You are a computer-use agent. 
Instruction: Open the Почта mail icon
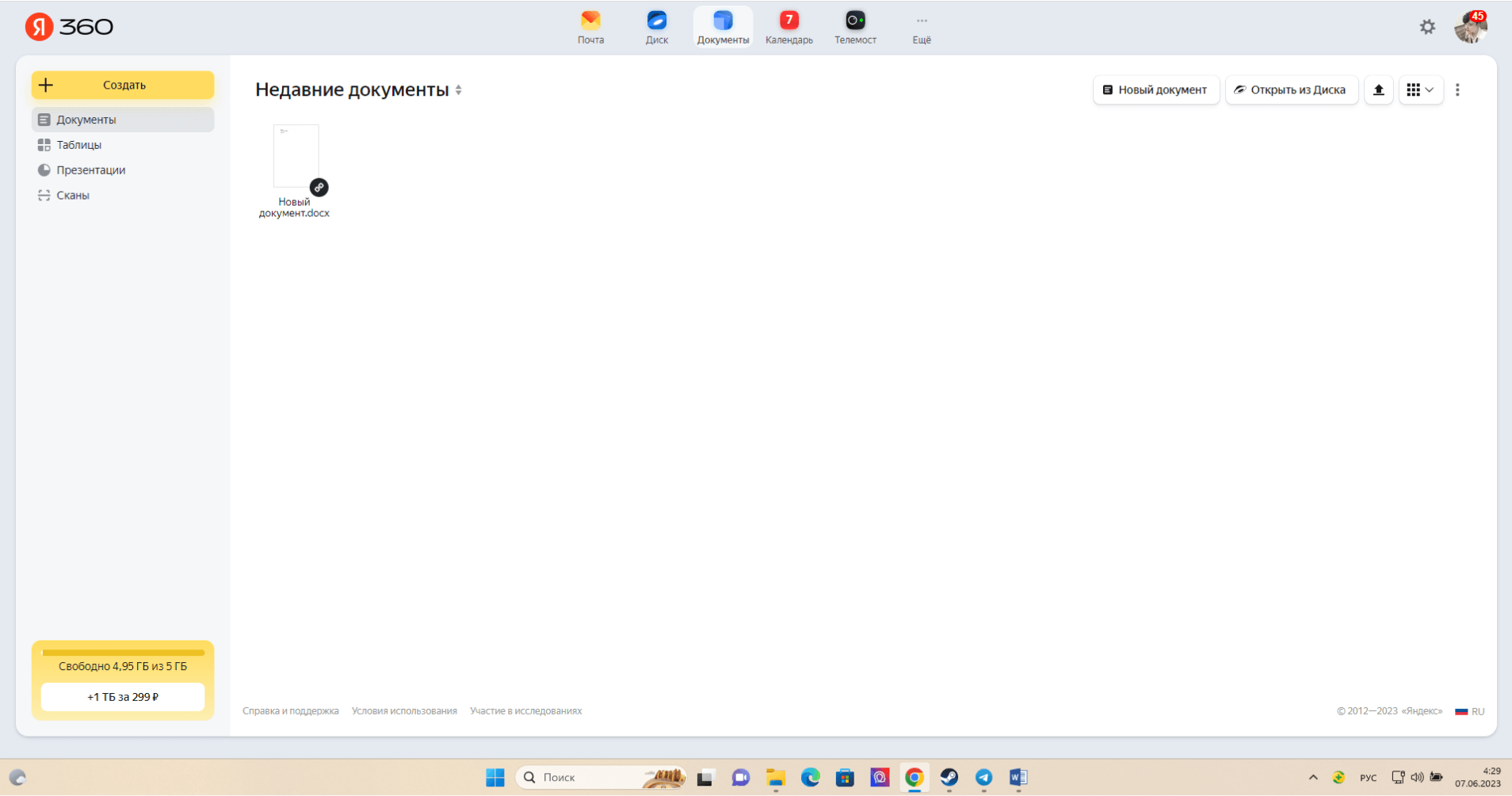click(x=590, y=27)
